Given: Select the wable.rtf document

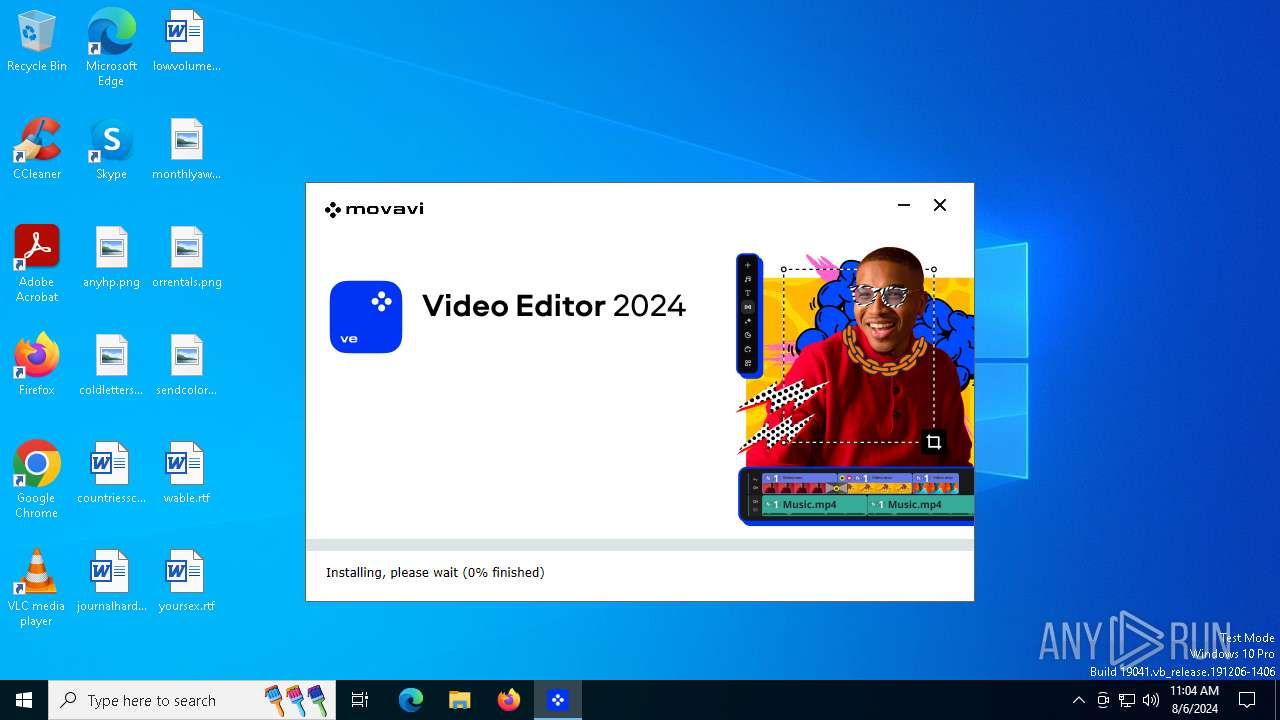Looking at the screenshot, I should coord(186,473).
